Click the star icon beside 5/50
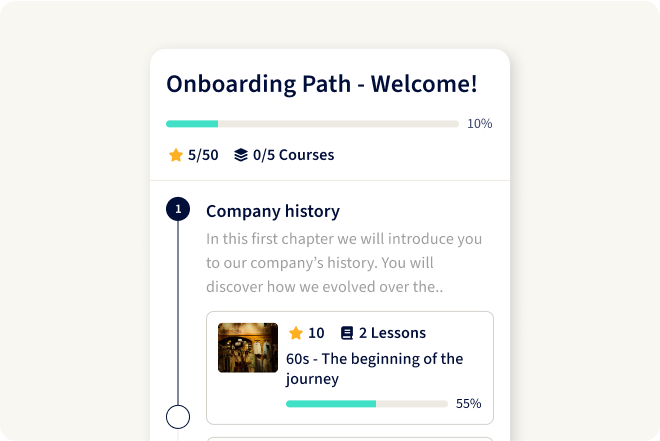 click(176, 155)
